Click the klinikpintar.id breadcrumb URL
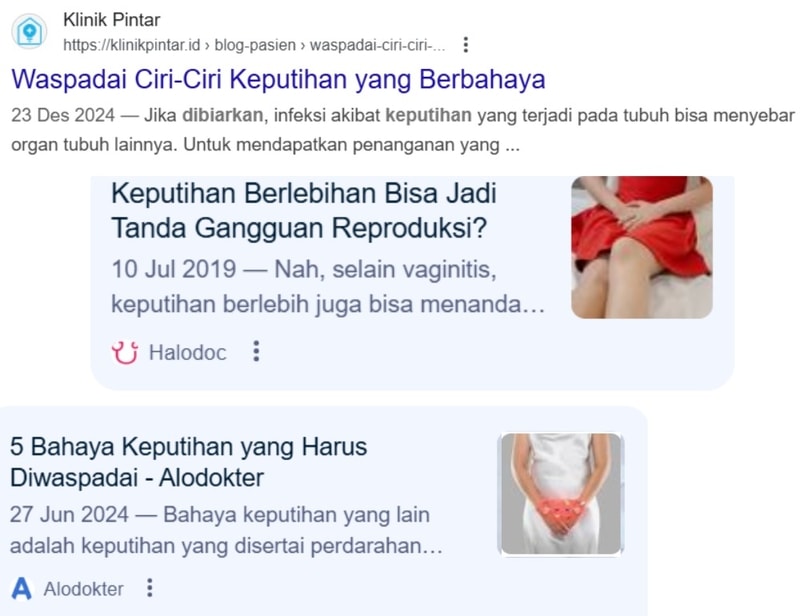 [x=132, y=45]
